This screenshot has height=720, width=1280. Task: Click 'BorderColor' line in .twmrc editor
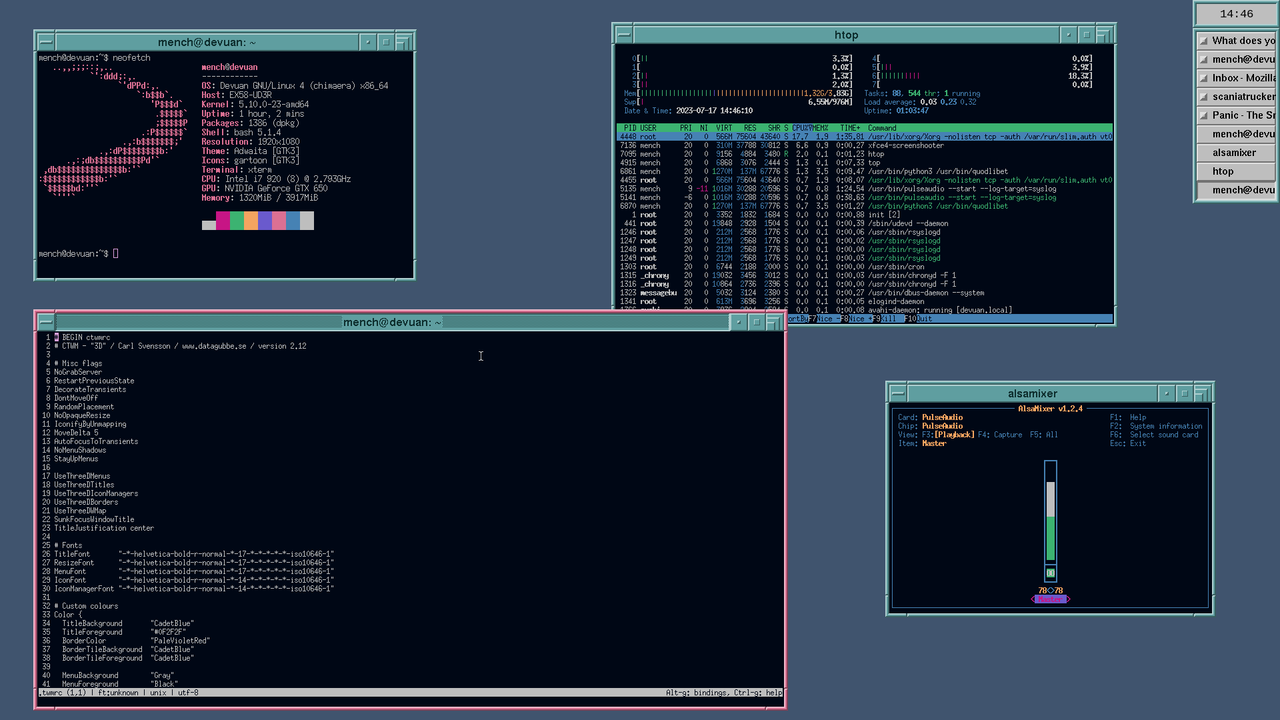pos(136,640)
